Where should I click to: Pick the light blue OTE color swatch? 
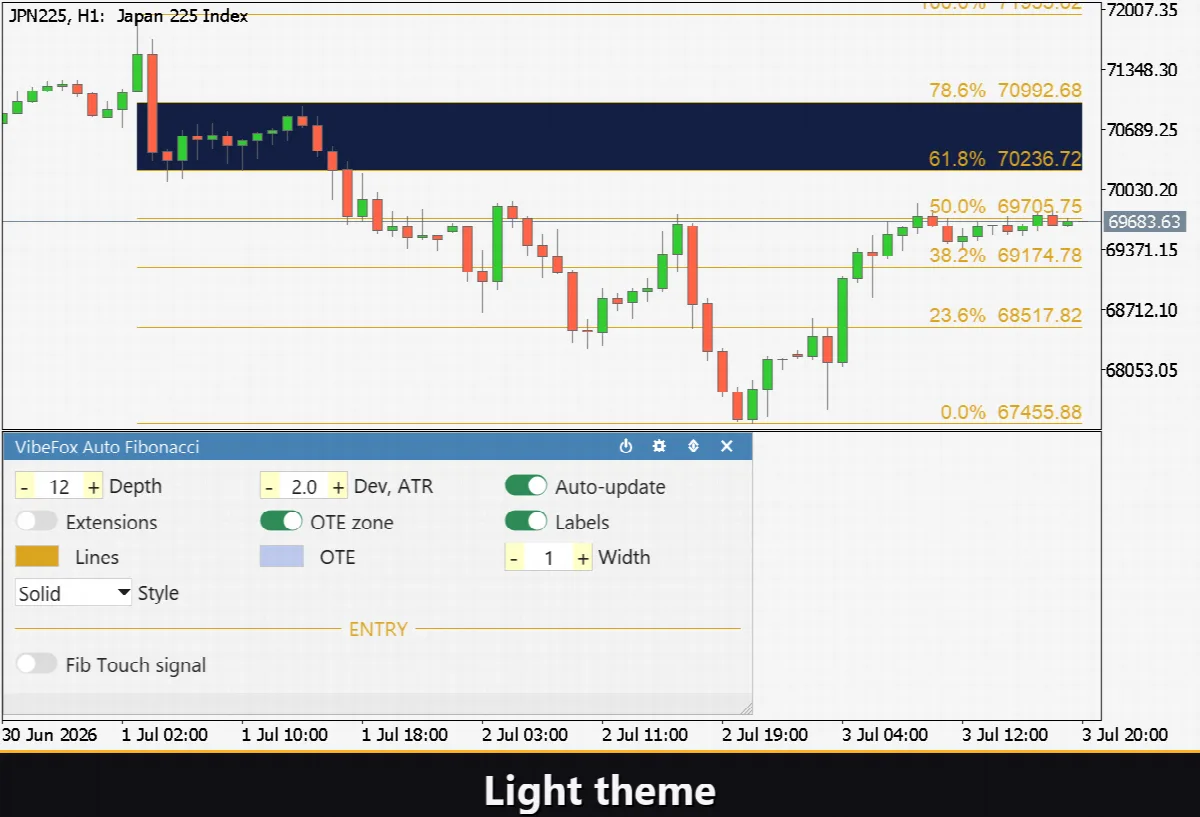pos(281,557)
